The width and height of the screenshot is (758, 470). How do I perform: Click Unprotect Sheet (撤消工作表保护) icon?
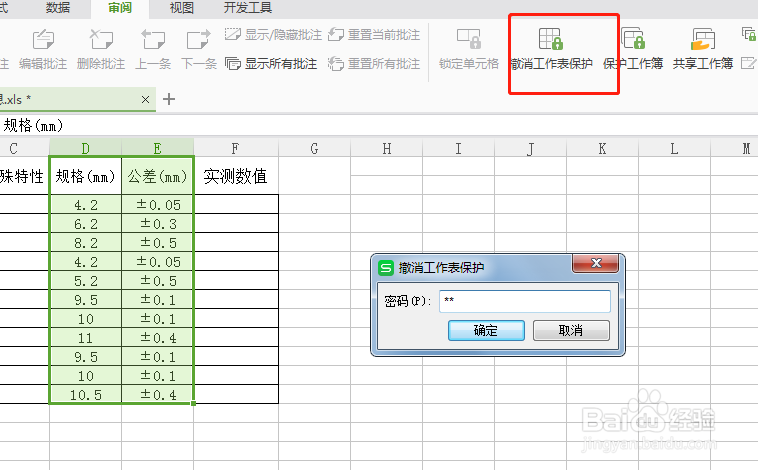[x=551, y=39]
